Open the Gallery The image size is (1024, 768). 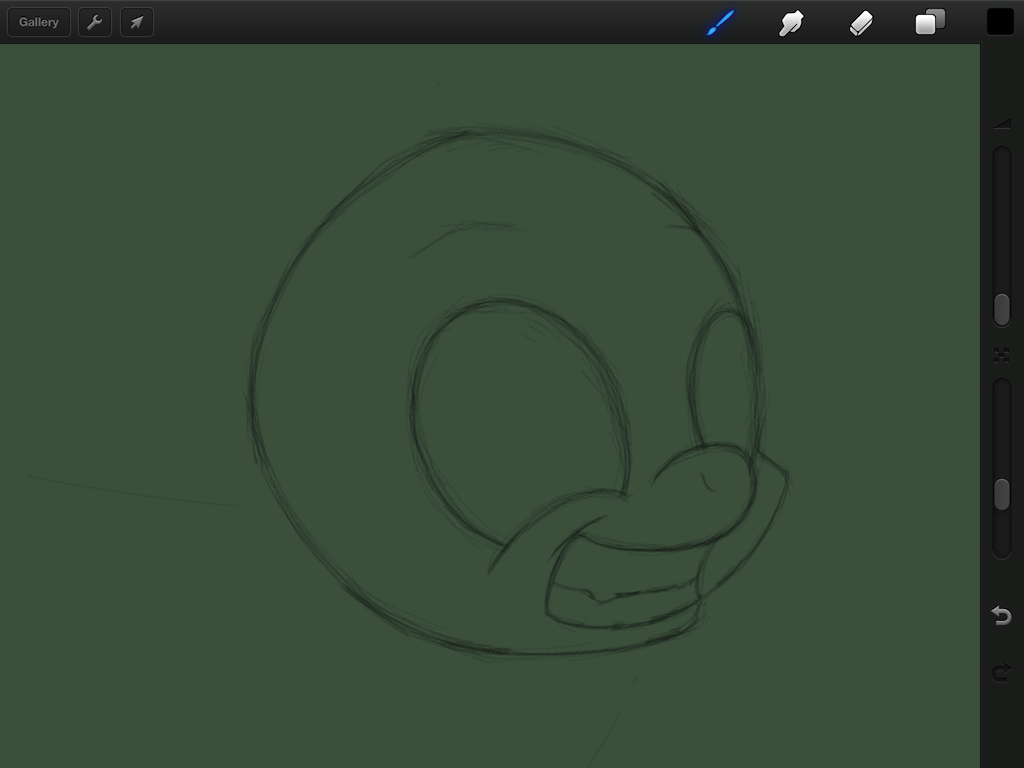[39, 22]
